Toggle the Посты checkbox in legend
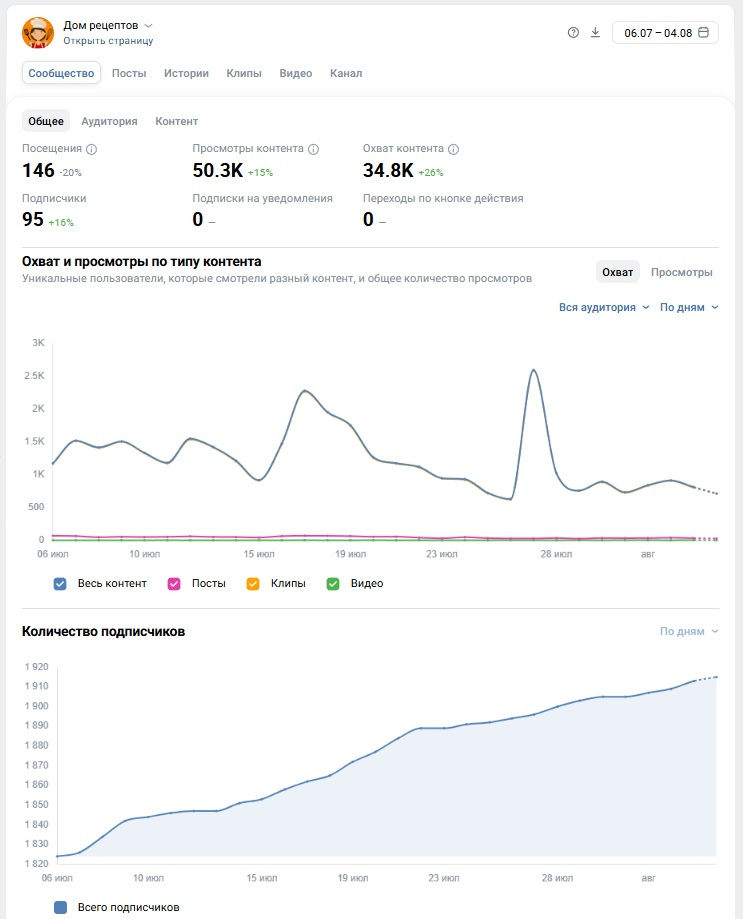This screenshot has width=743, height=919. point(174,584)
